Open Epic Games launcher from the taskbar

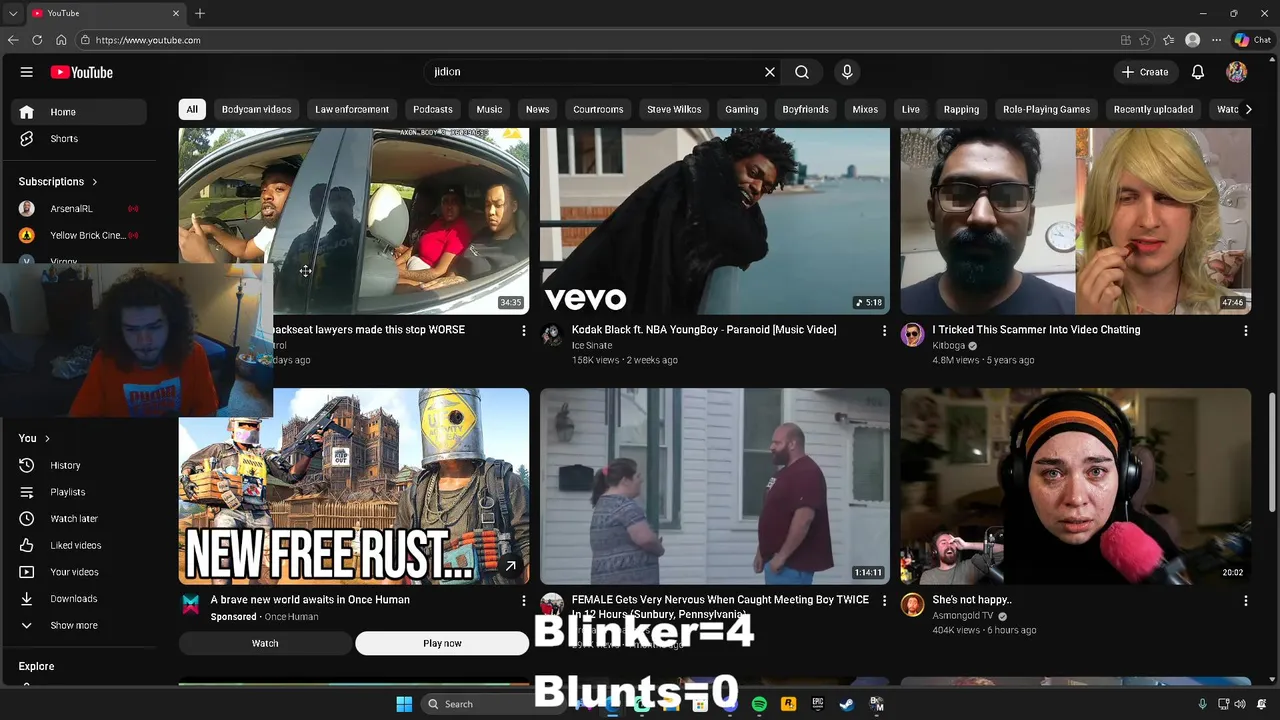click(x=818, y=704)
